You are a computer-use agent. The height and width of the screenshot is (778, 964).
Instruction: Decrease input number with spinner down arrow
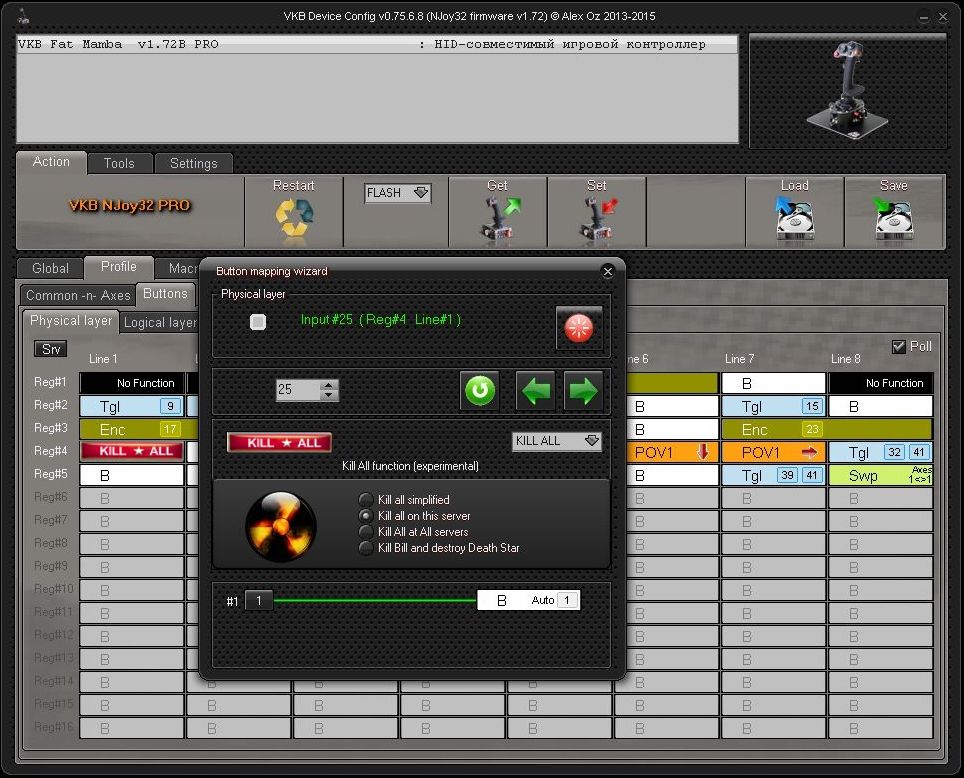(x=329, y=395)
